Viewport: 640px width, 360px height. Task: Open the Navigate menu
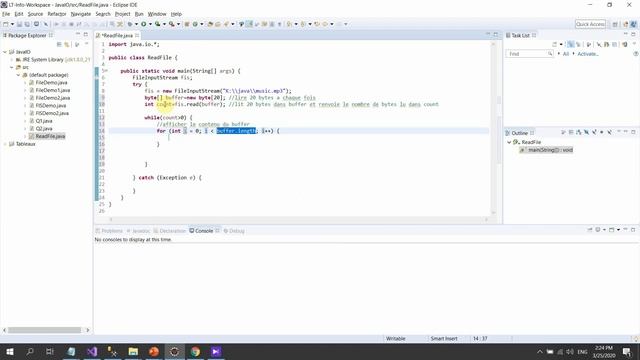pos(81,14)
